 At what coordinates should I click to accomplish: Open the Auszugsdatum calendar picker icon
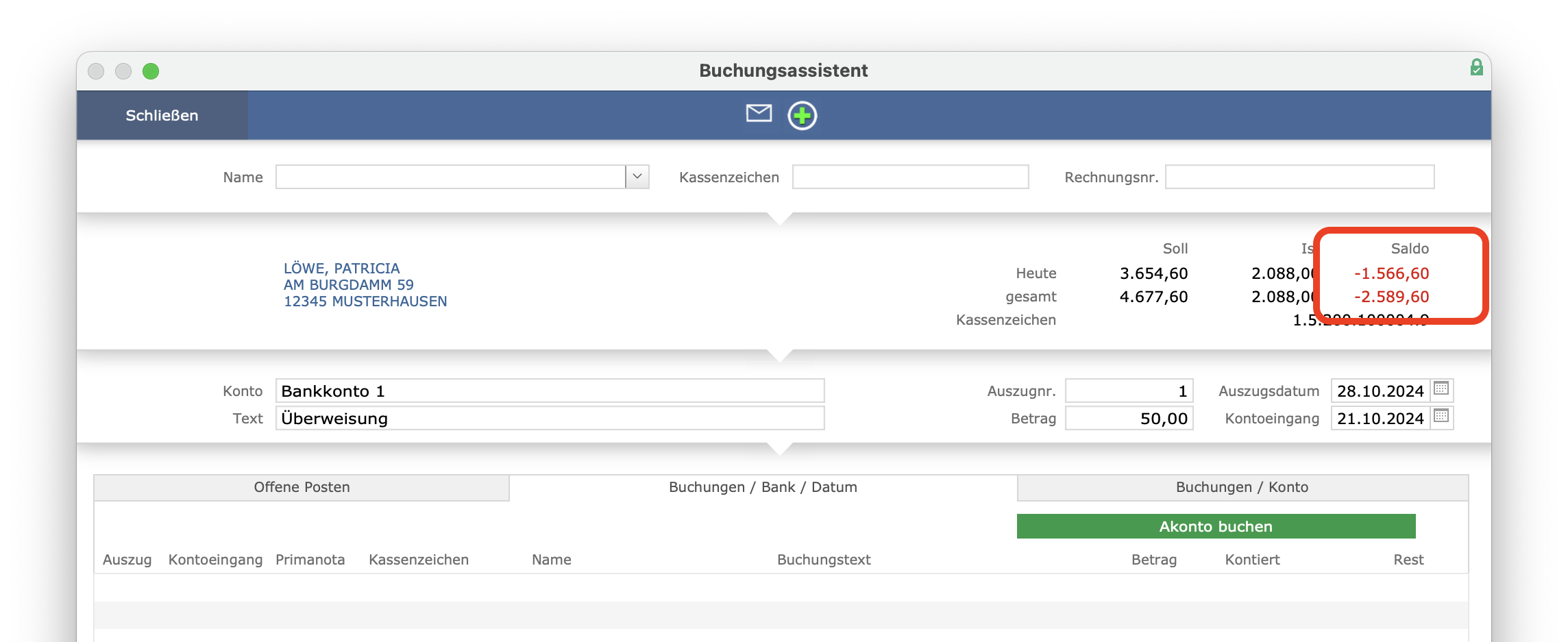[x=1441, y=388]
